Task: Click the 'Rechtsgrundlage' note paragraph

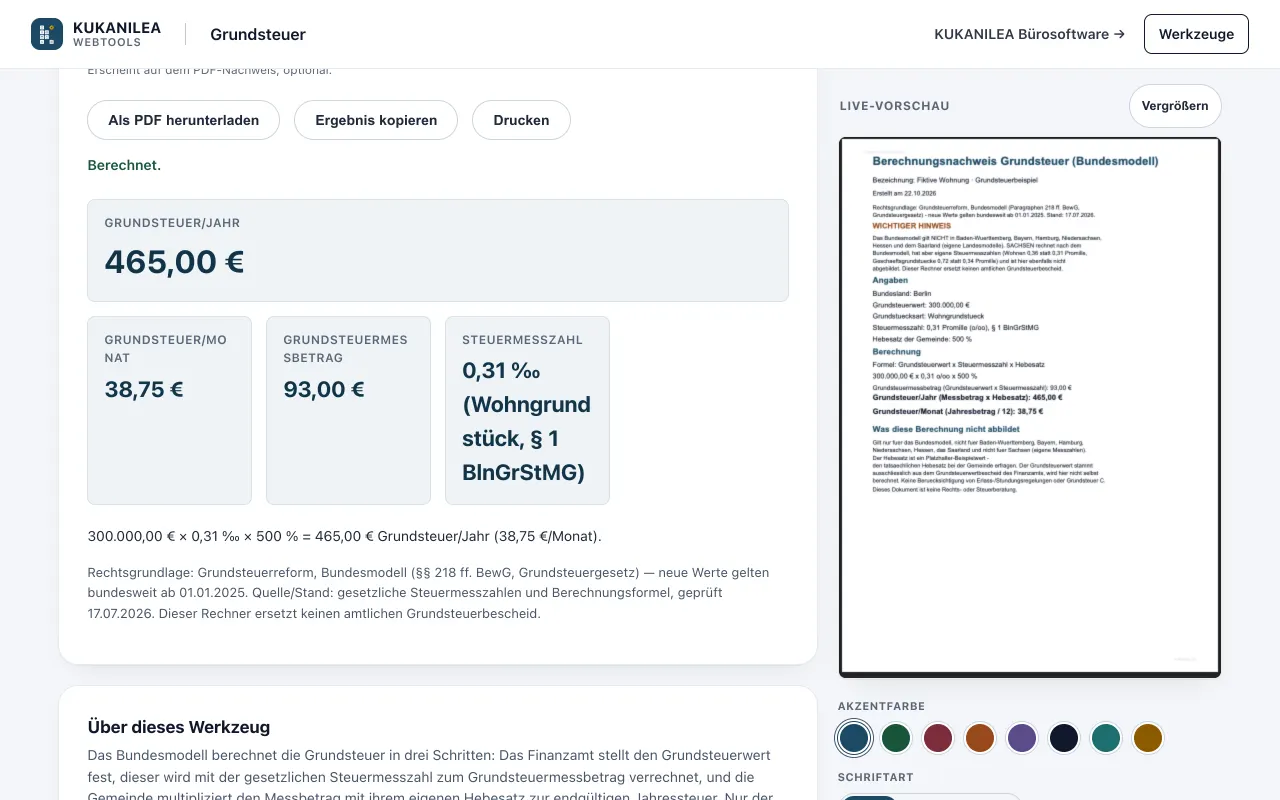Action: point(429,593)
